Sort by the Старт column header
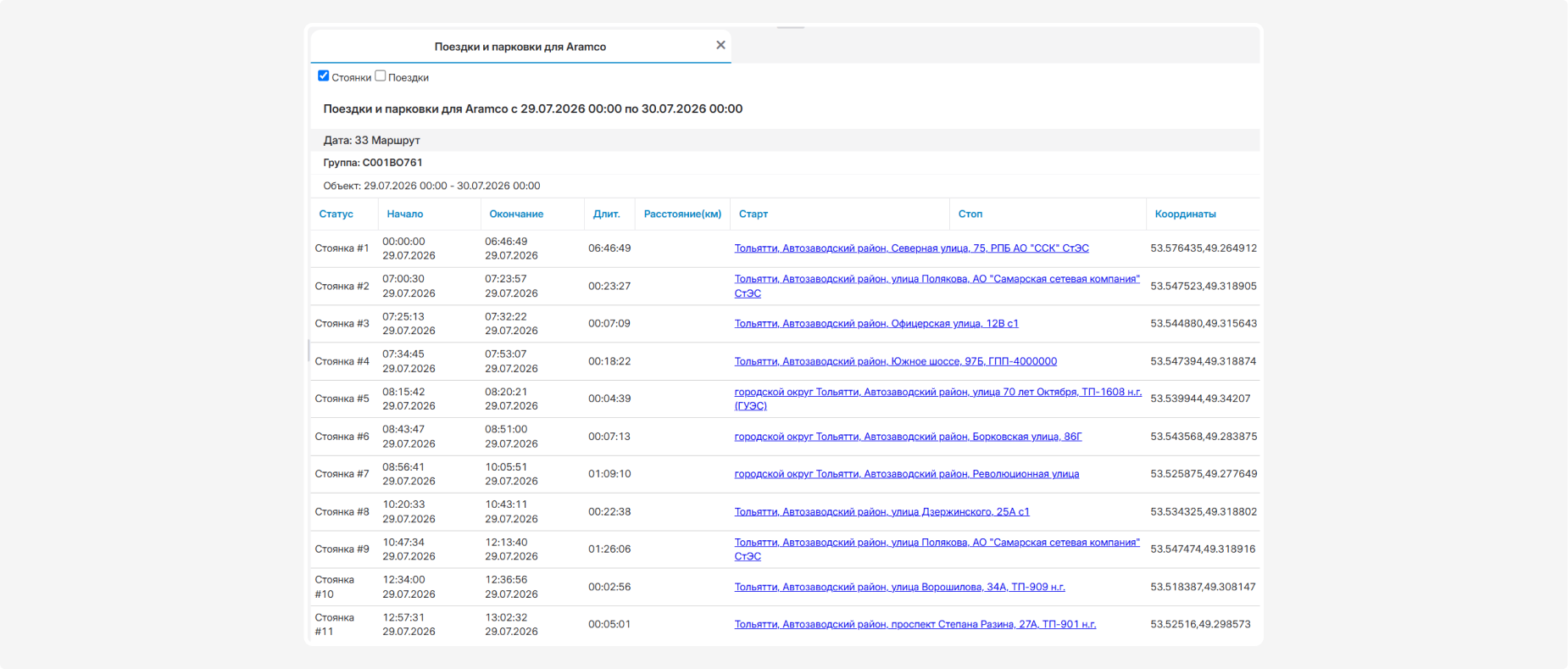This screenshot has width=1568, height=669. (753, 215)
